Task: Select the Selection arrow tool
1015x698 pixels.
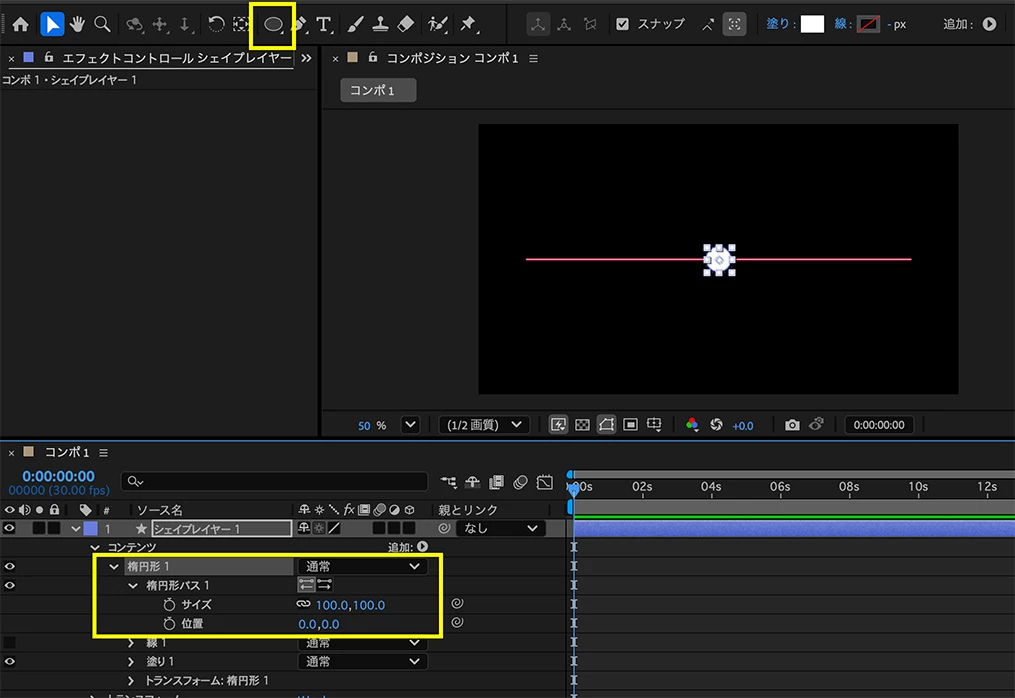Action: point(52,25)
